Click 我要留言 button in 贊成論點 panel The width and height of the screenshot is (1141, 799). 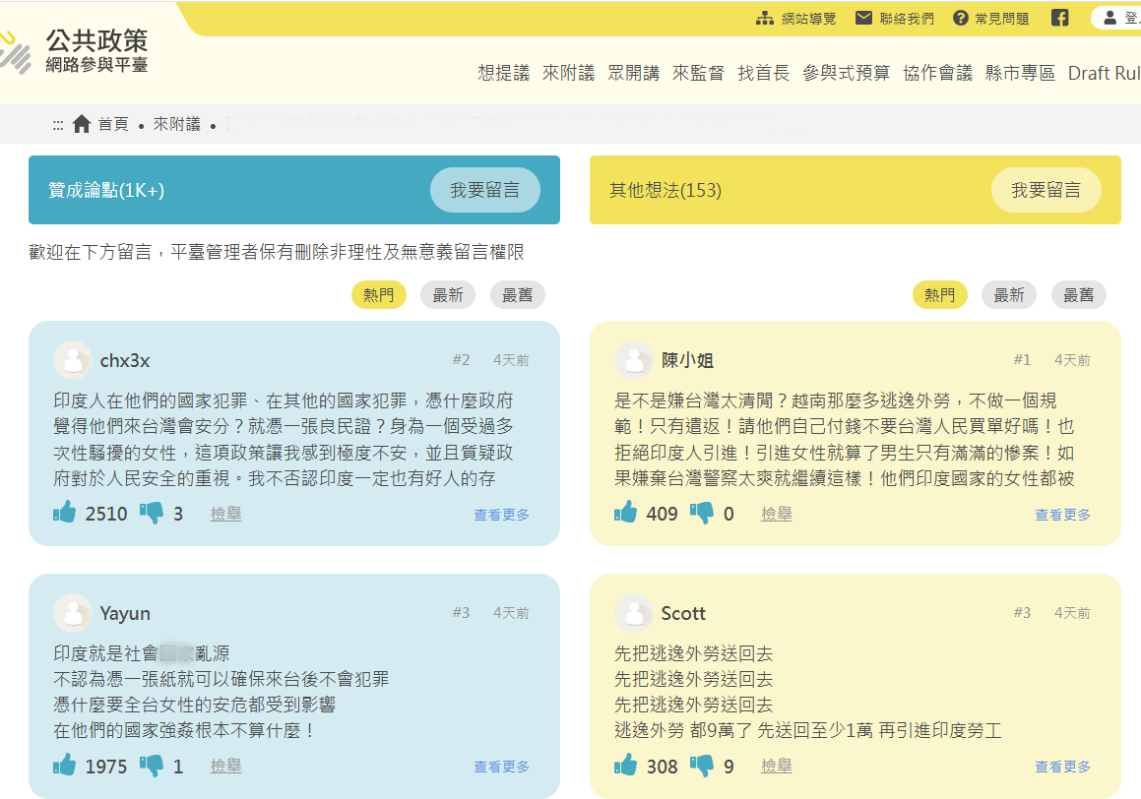pyautogui.click(x=485, y=190)
